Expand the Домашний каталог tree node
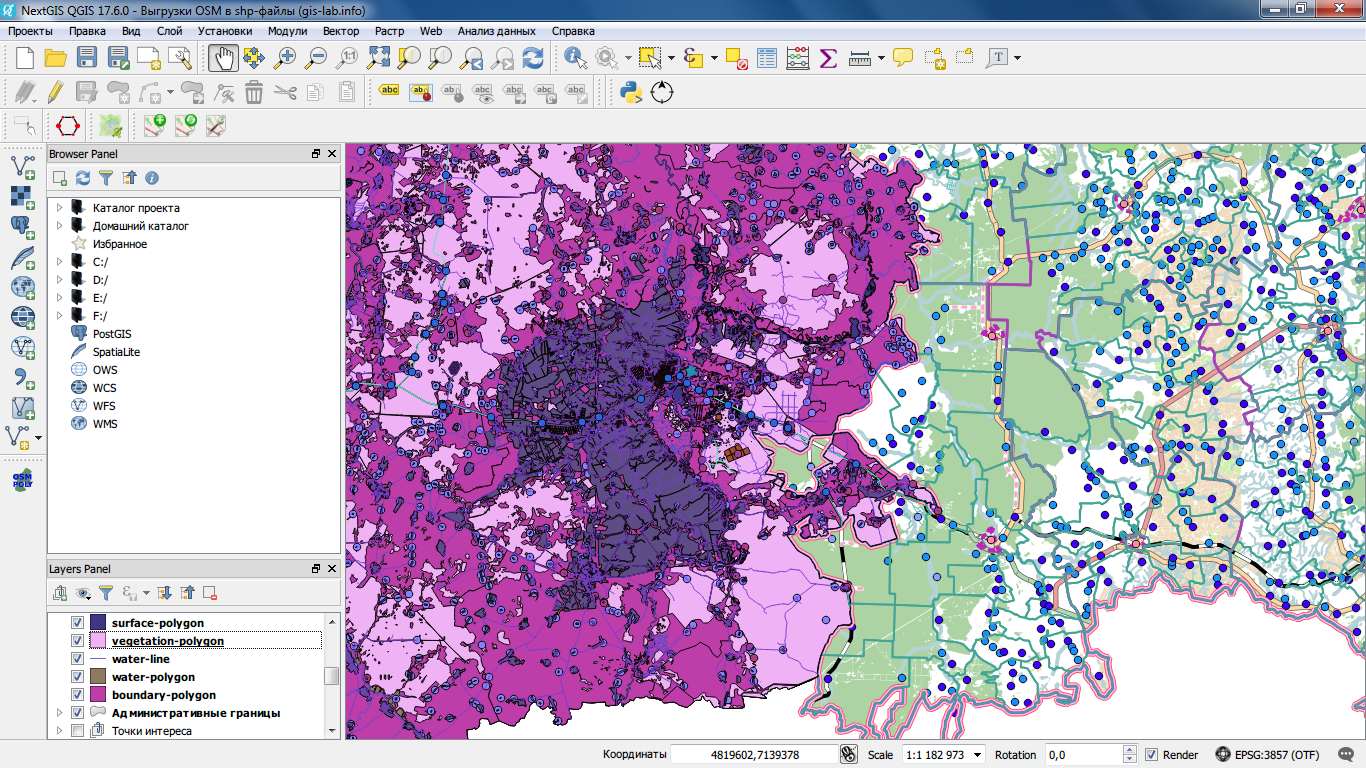This screenshot has height=768, width=1366. pos(59,226)
